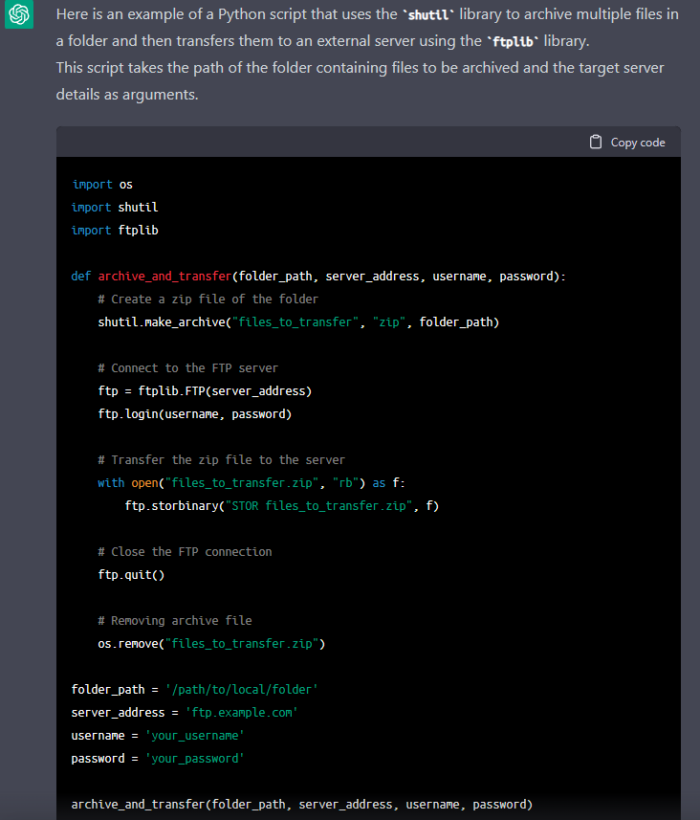Click the 'import shutil' code line
Viewport: 700px width, 820px height.
[x=115, y=207]
